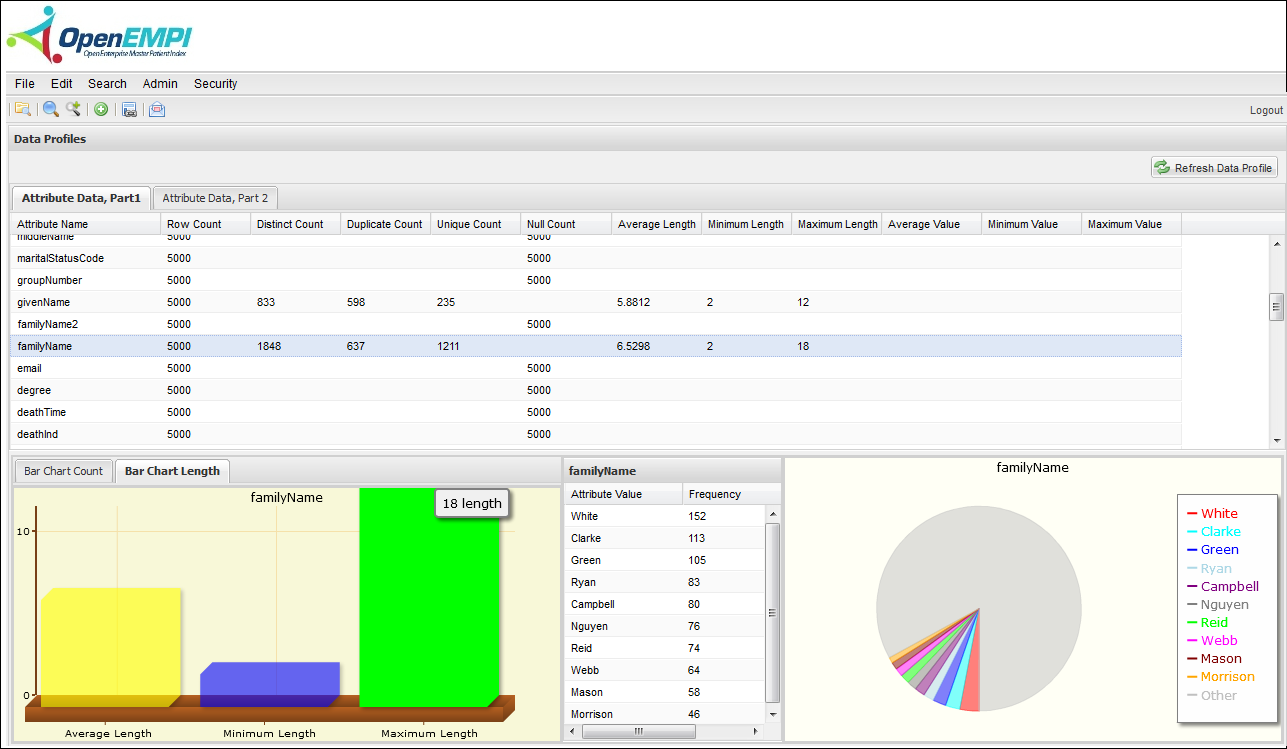Select the maritalStatusCode row
Screen dimensions: 1287x749
[x=596, y=258]
